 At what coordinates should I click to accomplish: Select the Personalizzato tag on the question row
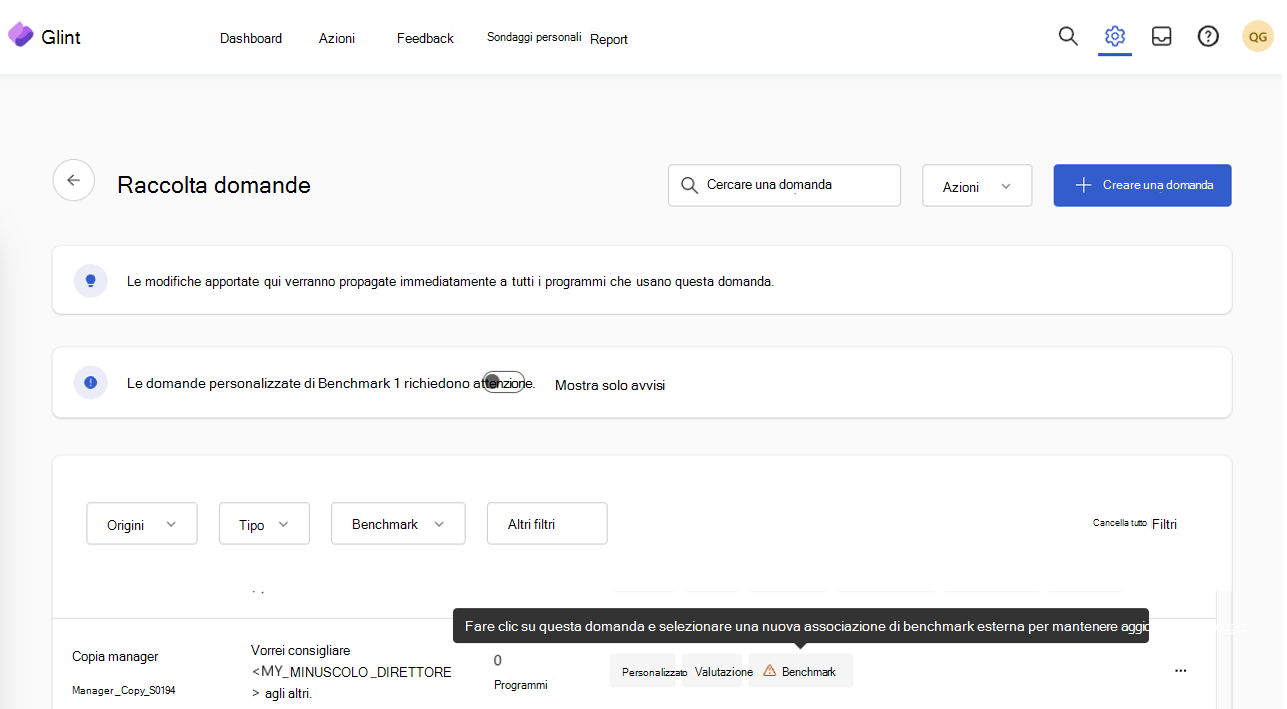pos(643,671)
